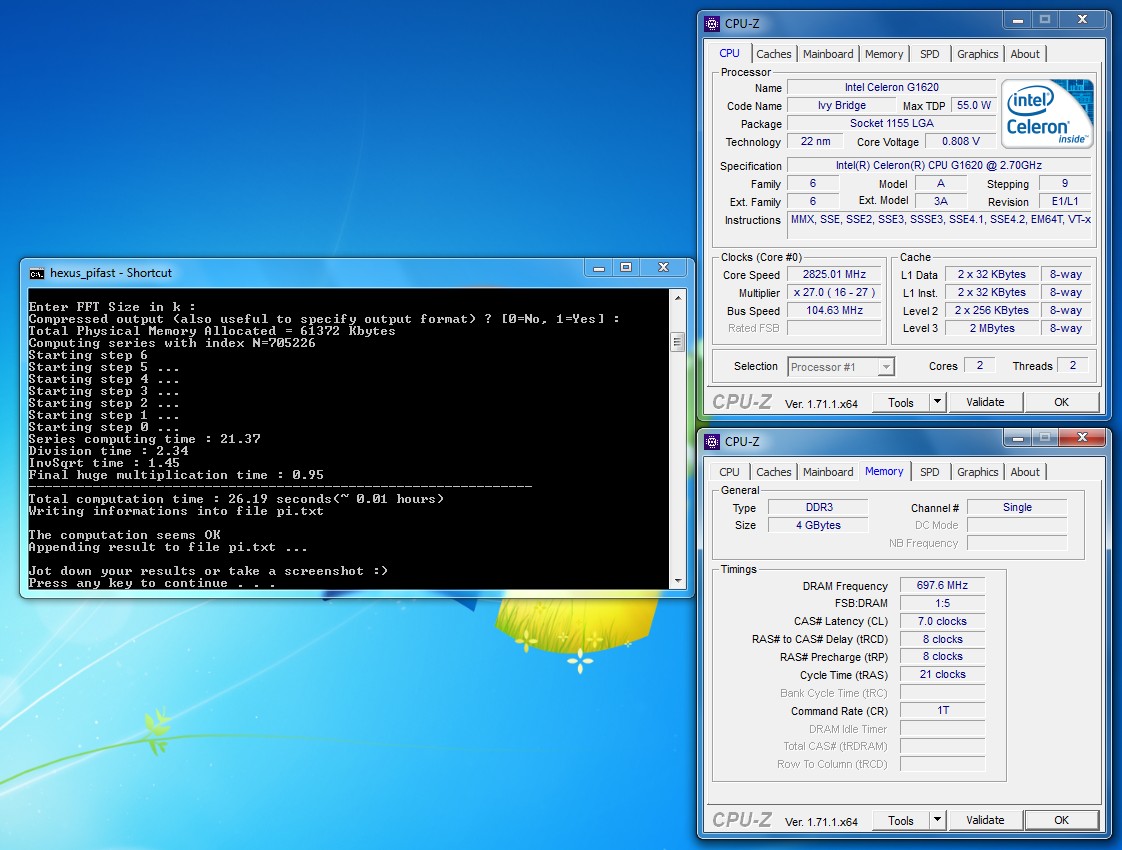Close the upper CPU-Z window
Screen dimensions: 1122x850
1083,19
